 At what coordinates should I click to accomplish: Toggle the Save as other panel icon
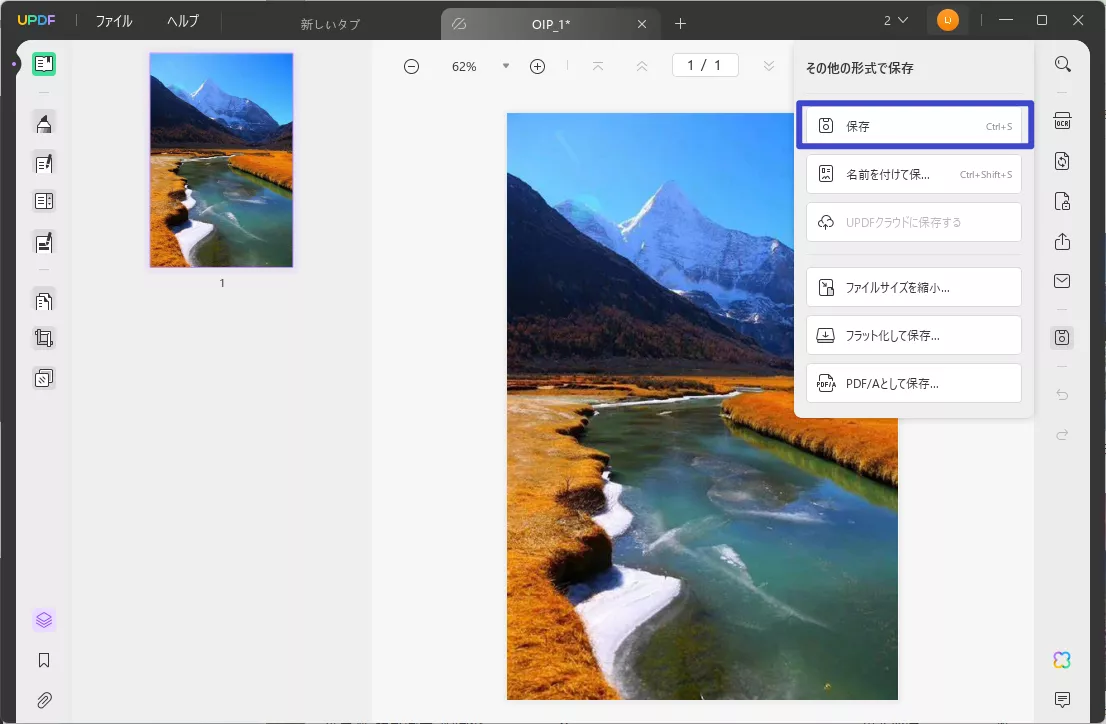pyautogui.click(x=1062, y=337)
